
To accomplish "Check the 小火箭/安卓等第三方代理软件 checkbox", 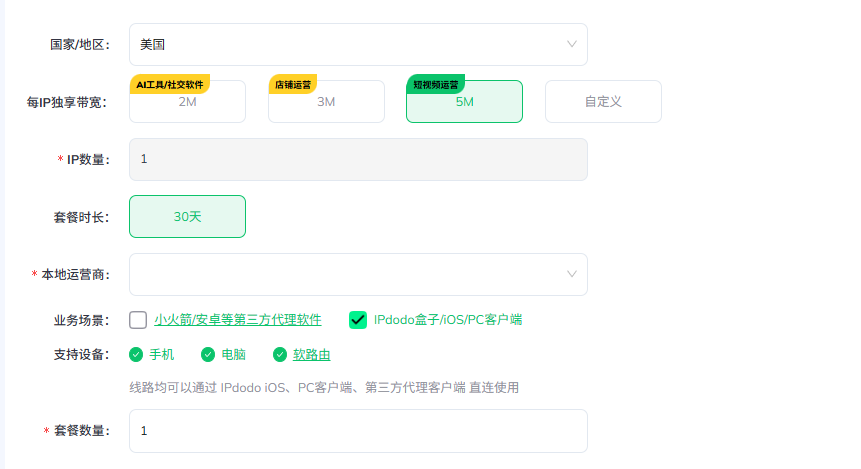I will (x=138, y=320).
